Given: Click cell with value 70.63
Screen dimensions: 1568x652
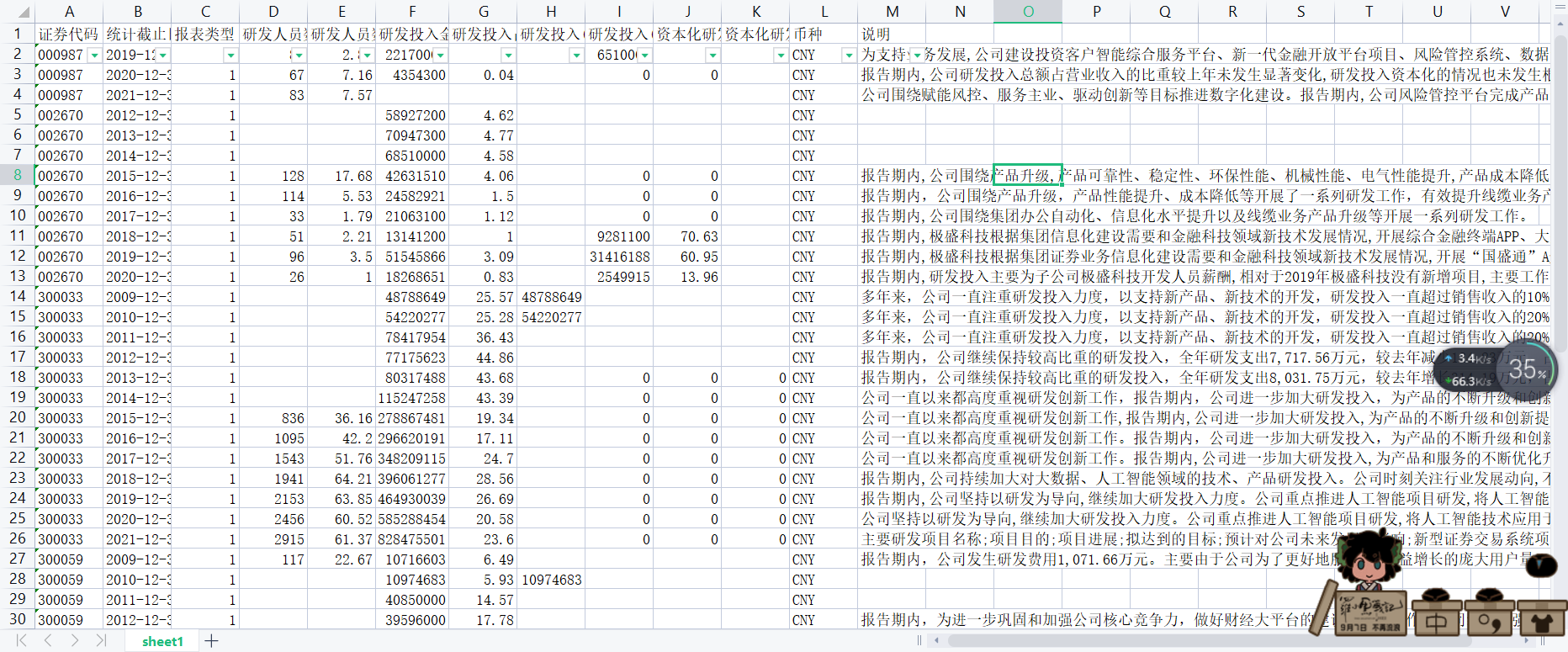Looking at the screenshot, I should [687, 236].
